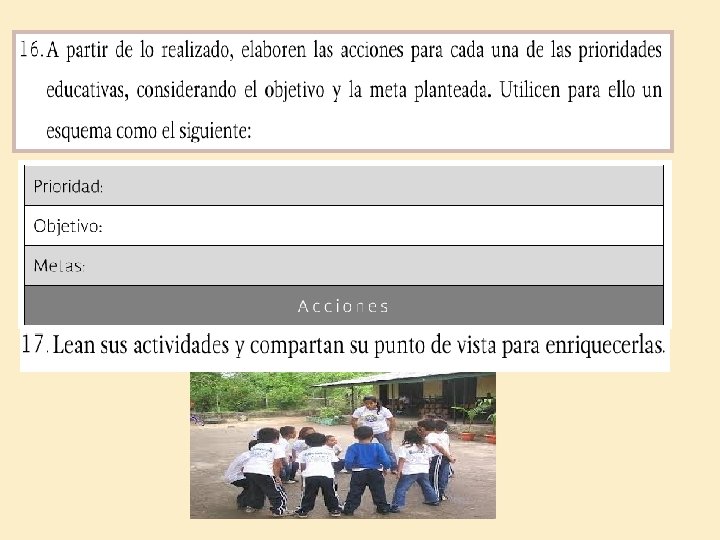Click the item 17 'Lean sus actividades' sentence
This screenshot has height=540, width=720.
343,345
